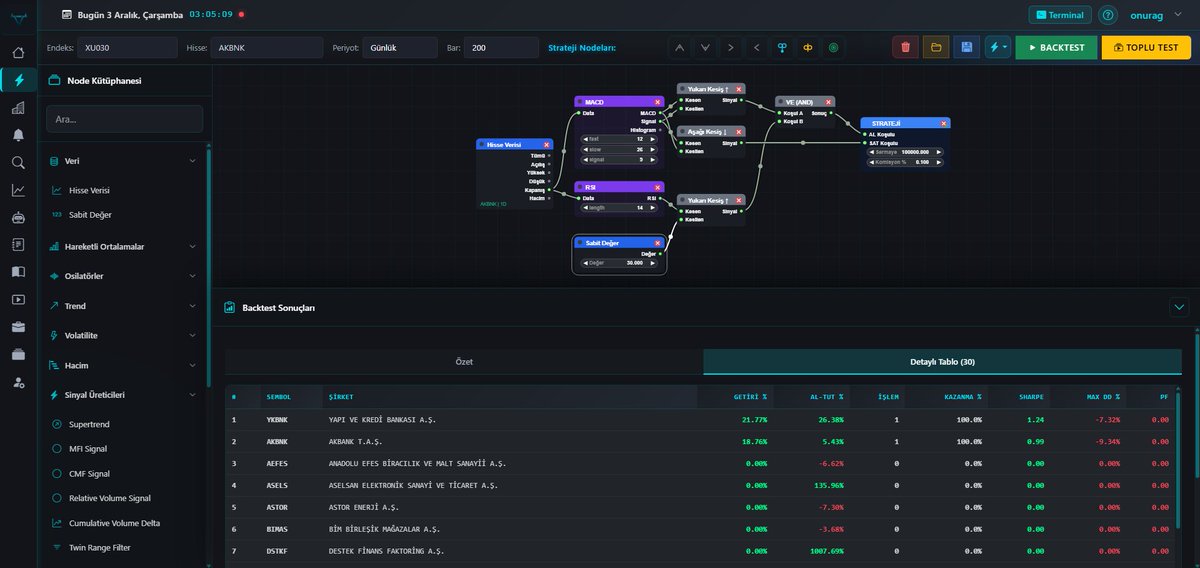The width and height of the screenshot is (1200, 568).
Task: Collapse the Backtest Sonuçları panel
Action: point(1178,307)
